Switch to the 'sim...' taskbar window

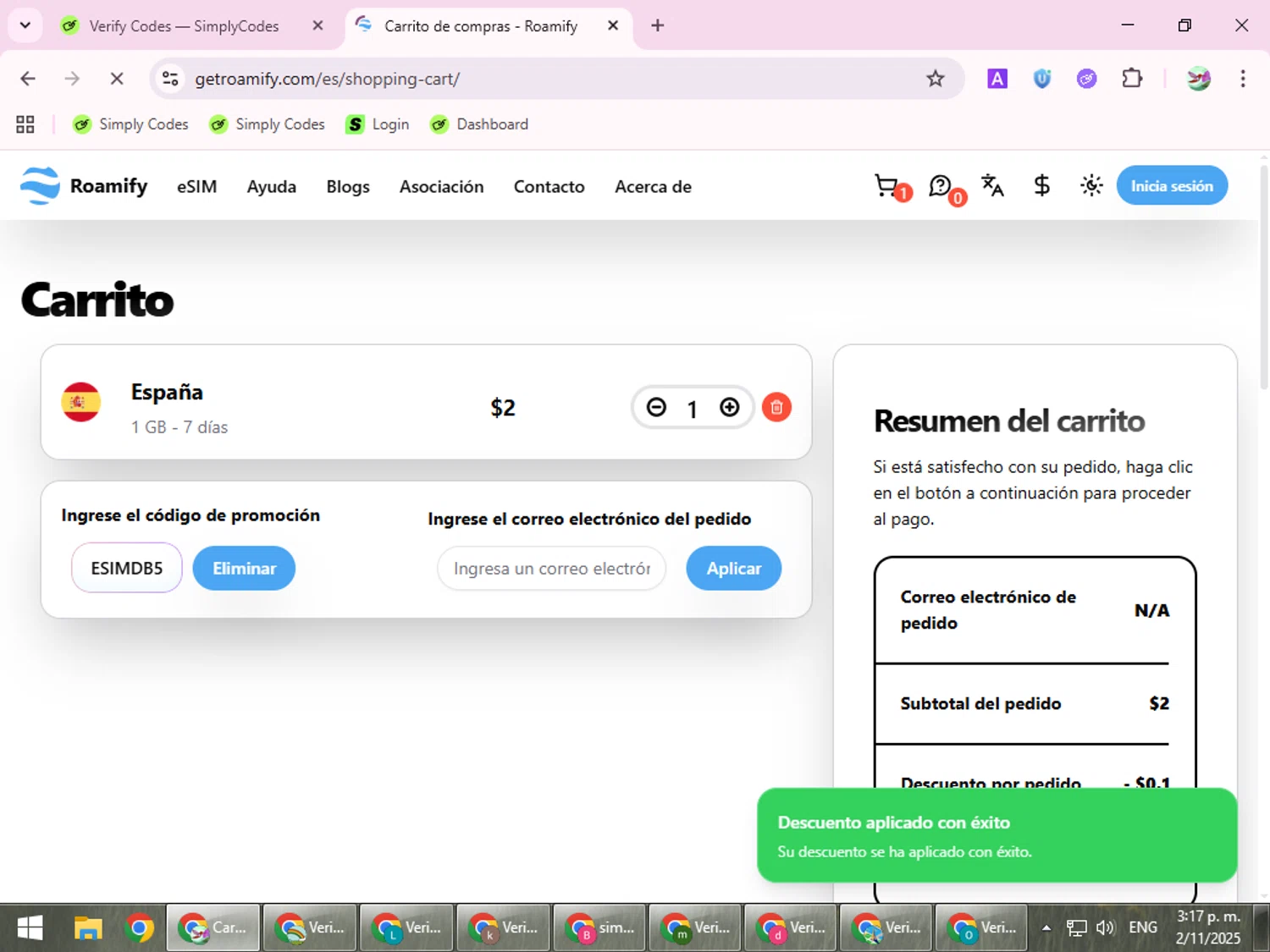599,928
